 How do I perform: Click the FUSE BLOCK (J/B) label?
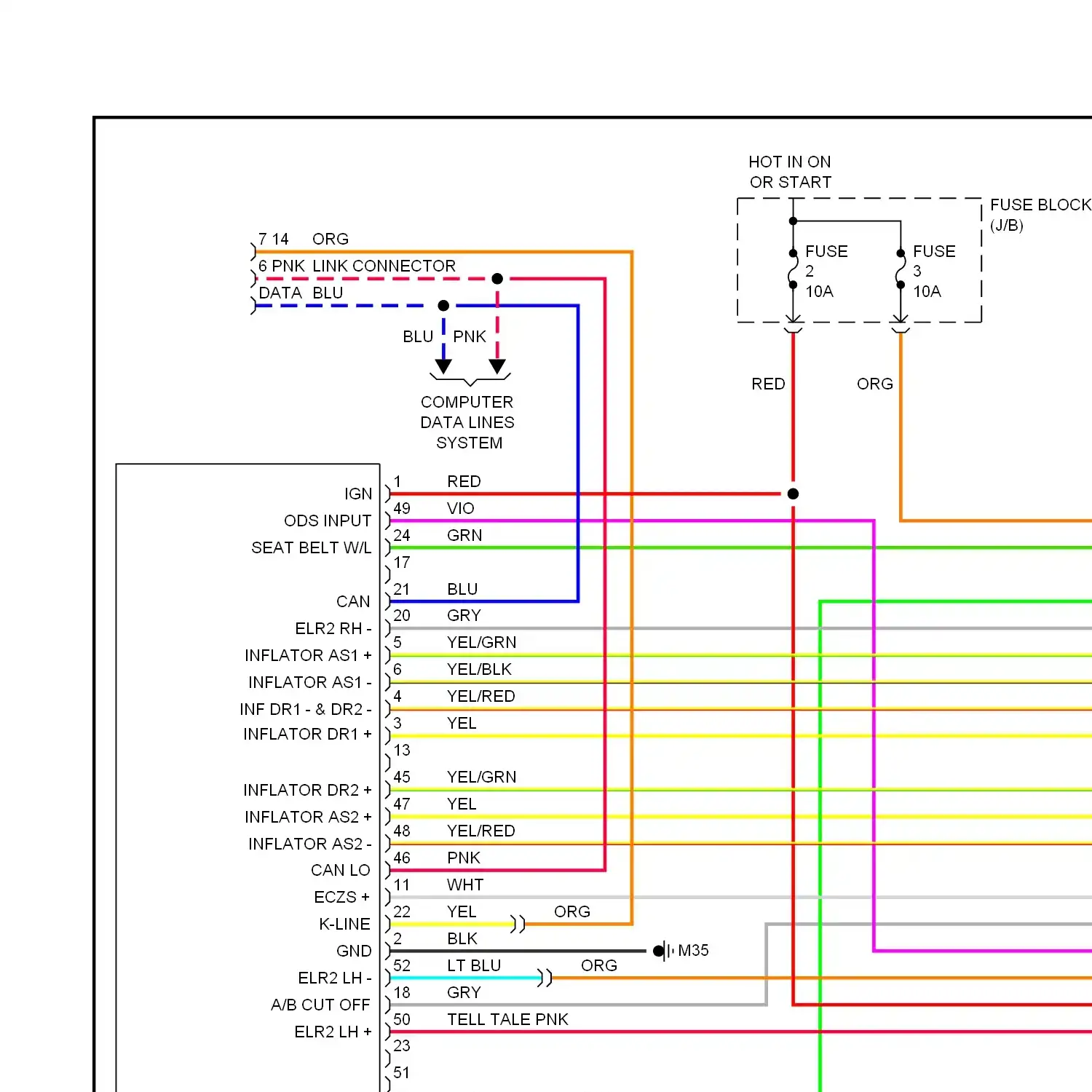[x=1040, y=215]
